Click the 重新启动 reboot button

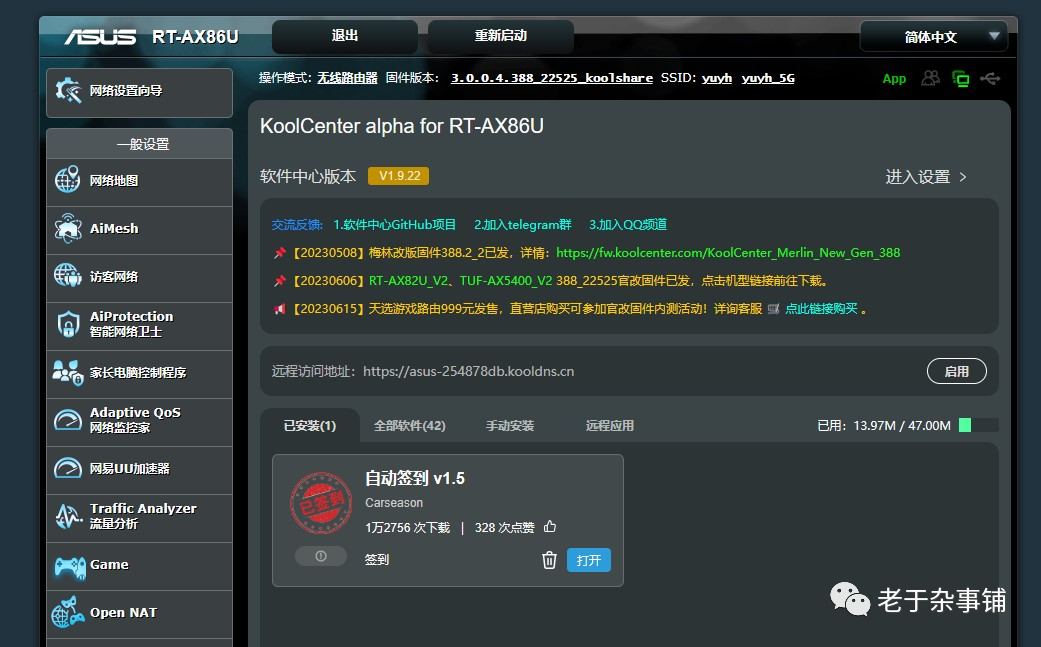501,36
